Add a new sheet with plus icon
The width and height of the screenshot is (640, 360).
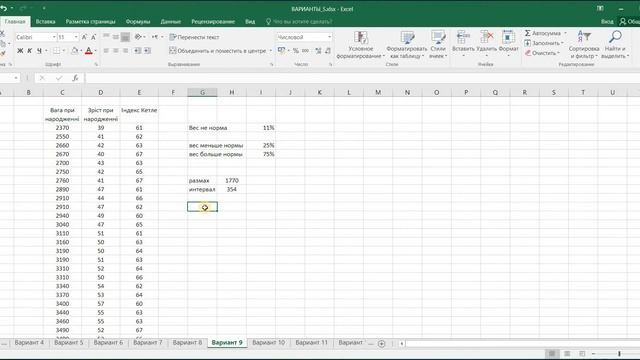tap(382, 344)
